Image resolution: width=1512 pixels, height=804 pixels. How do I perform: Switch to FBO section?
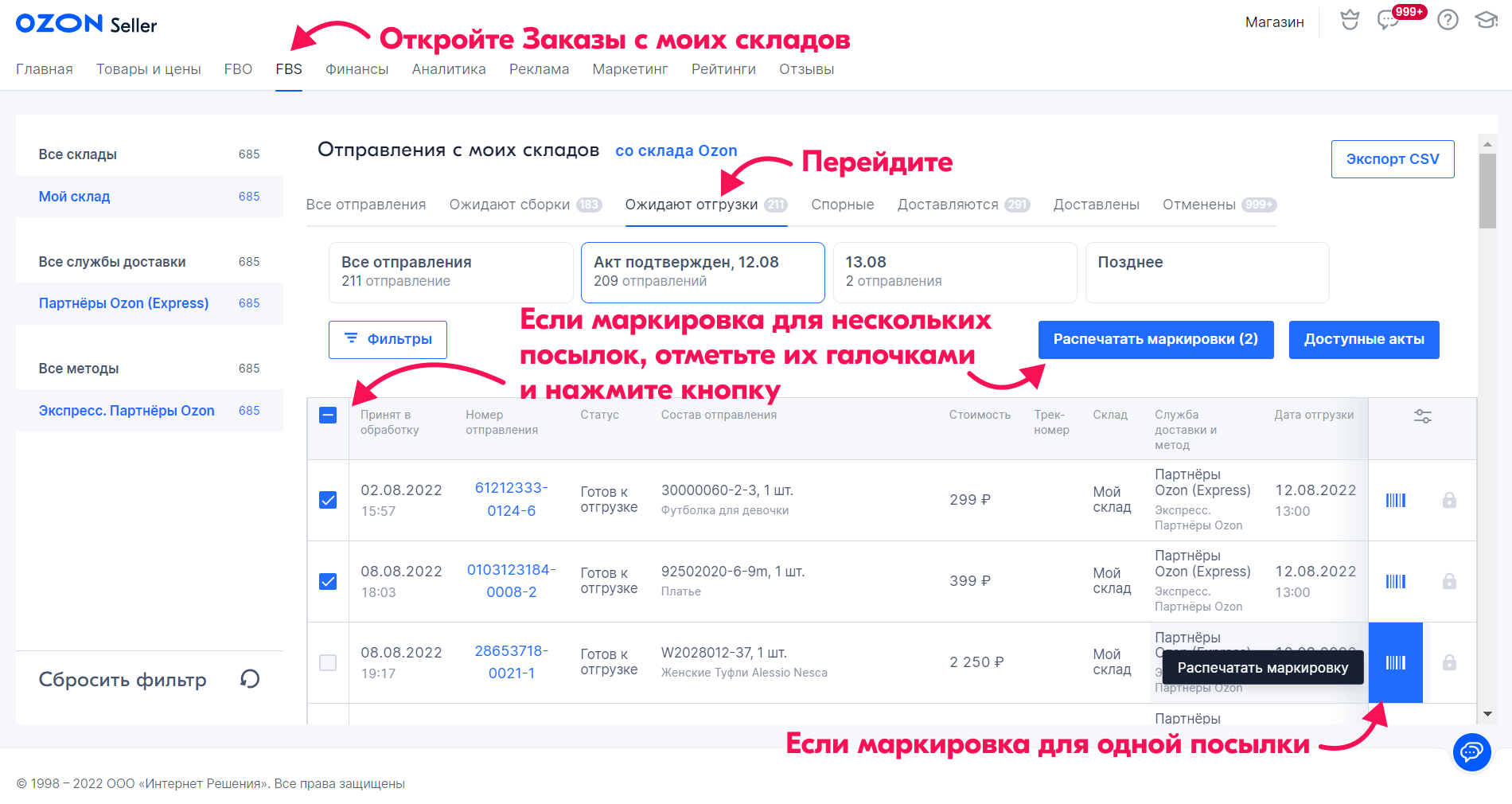pyautogui.click(x=238, y=69)
